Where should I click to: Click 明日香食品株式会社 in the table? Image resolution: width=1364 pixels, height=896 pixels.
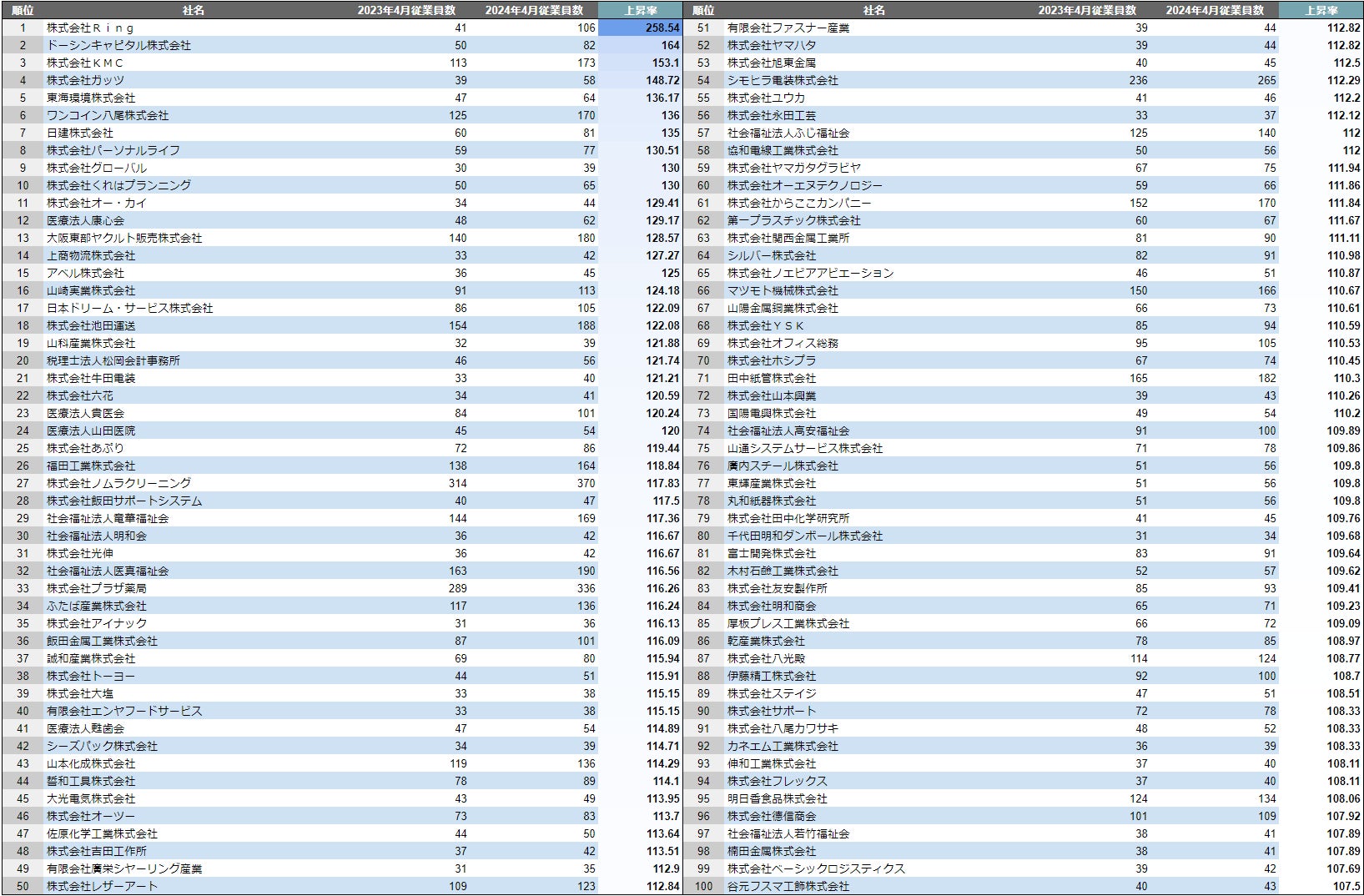click(778, 798)
